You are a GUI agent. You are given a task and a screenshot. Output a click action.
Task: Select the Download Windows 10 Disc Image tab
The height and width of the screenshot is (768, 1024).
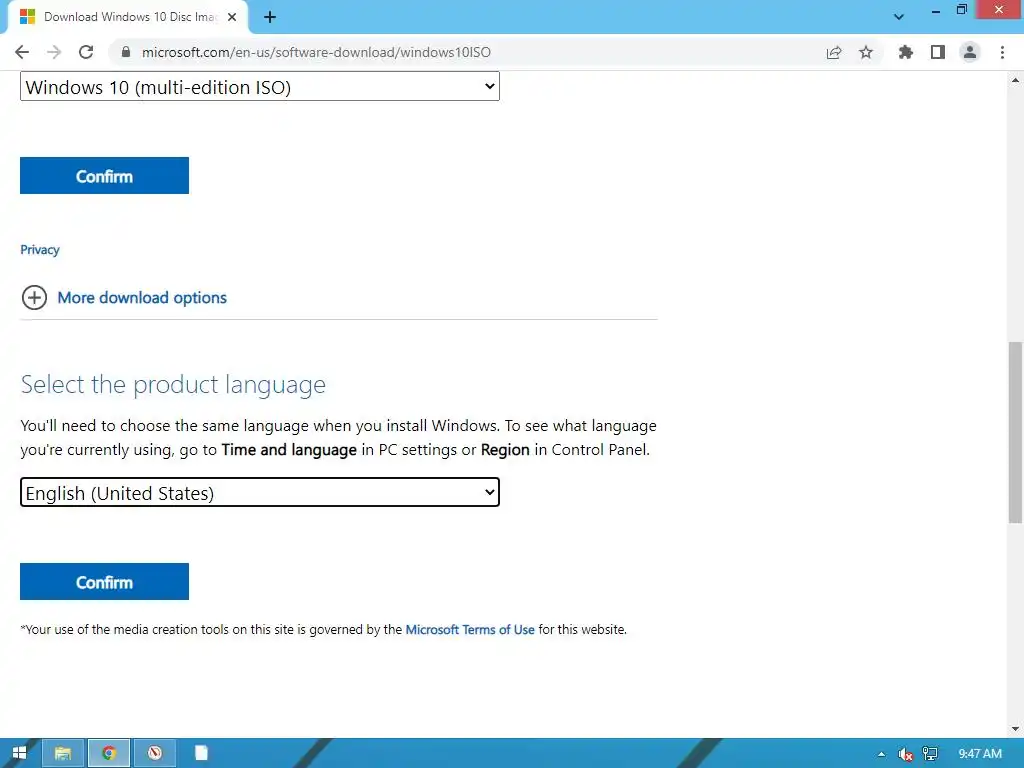[x=129, y=18]
